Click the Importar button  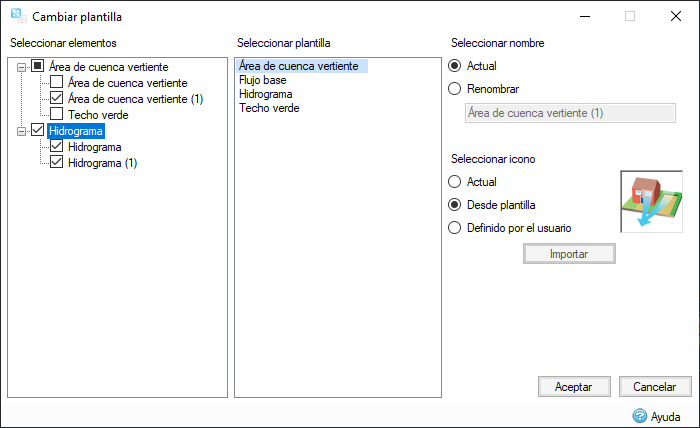569,253
